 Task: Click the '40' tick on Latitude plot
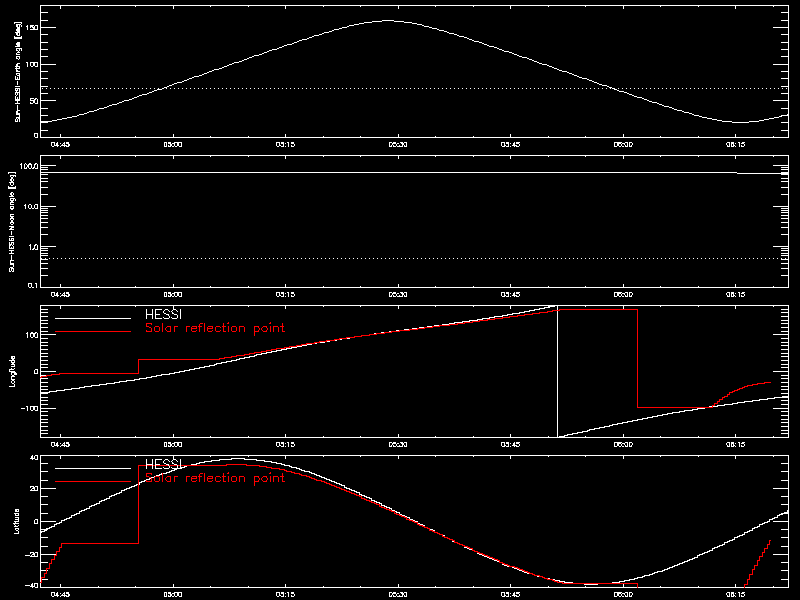pyautogui.click(x=34, y=458)
